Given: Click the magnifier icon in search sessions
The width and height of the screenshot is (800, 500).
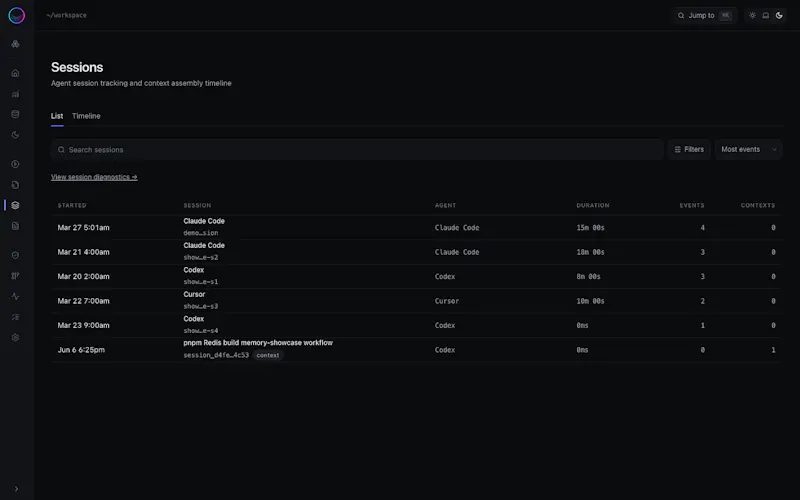Looking at the screenshot, I should tap(61, 149).
